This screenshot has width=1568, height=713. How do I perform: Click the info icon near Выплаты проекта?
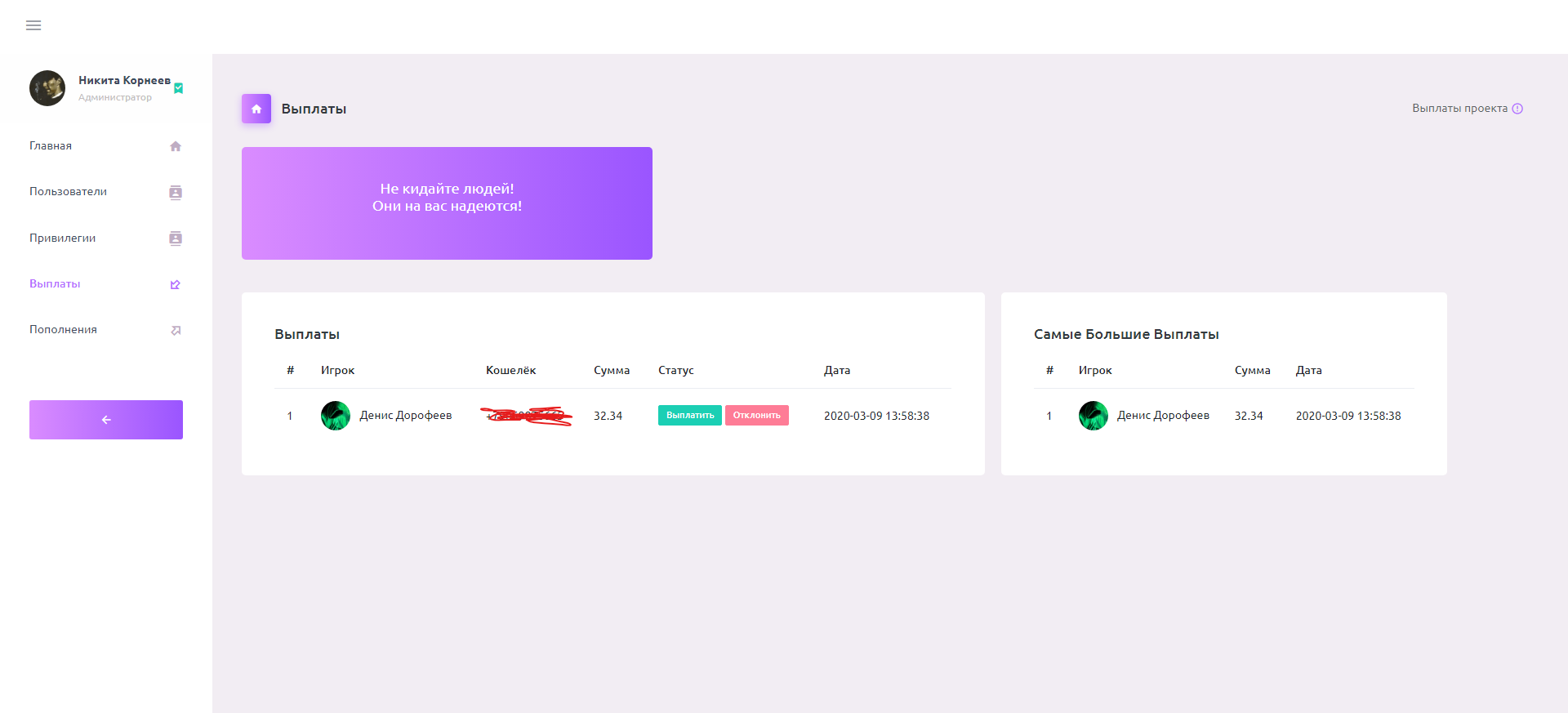click(x=1517, y=109)
